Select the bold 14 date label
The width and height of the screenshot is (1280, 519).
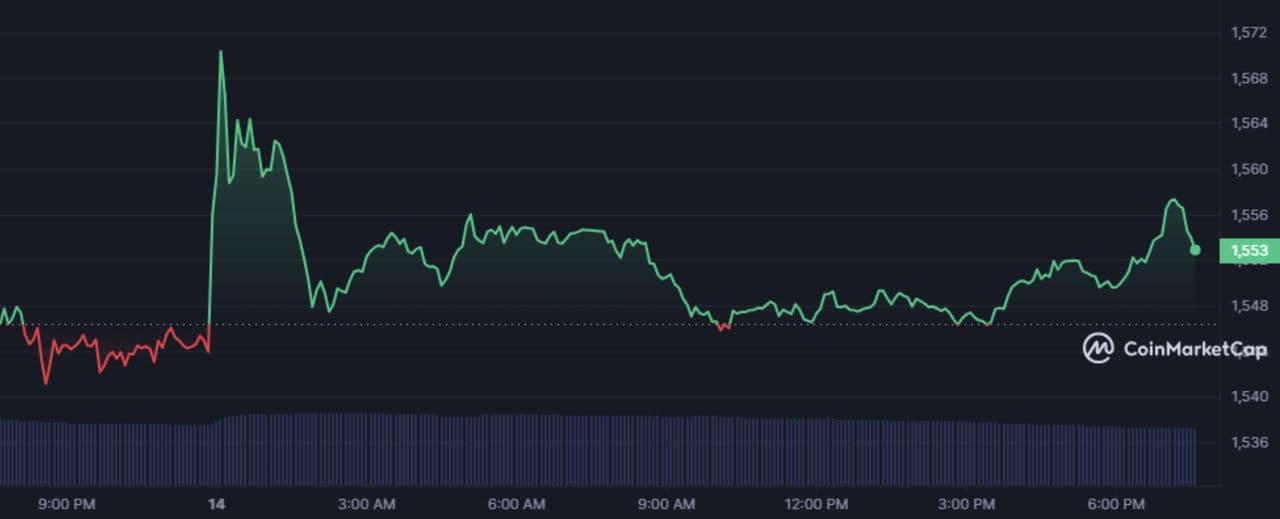216,503
